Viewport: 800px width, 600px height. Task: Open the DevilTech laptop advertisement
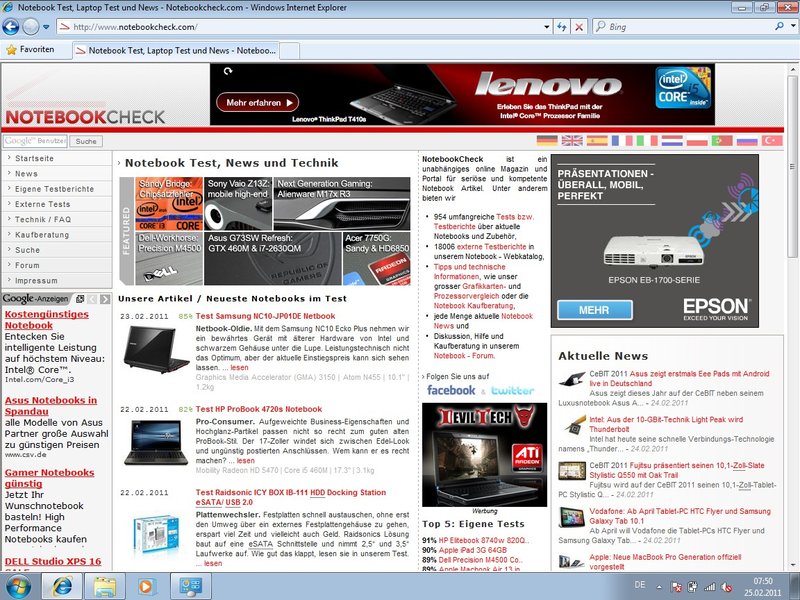(484, 455)
